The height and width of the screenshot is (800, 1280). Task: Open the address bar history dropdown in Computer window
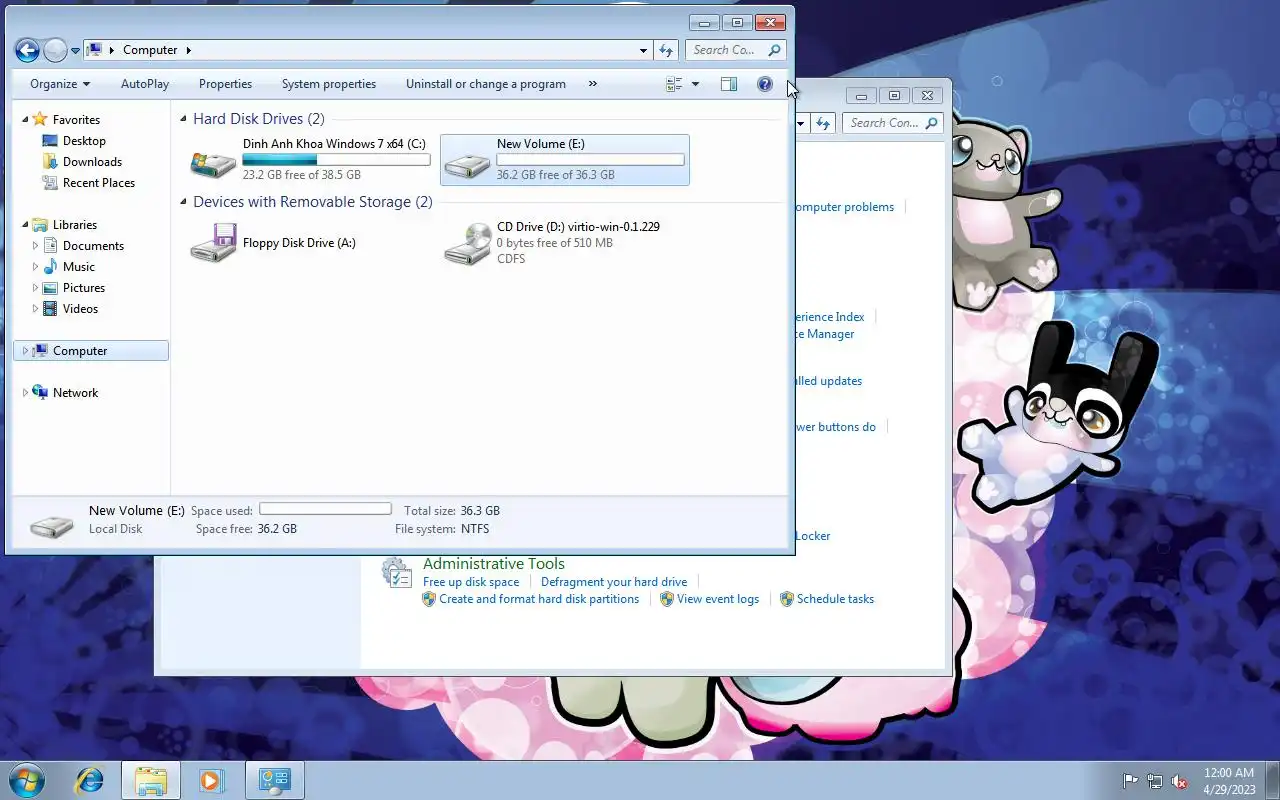click(643, 50)
